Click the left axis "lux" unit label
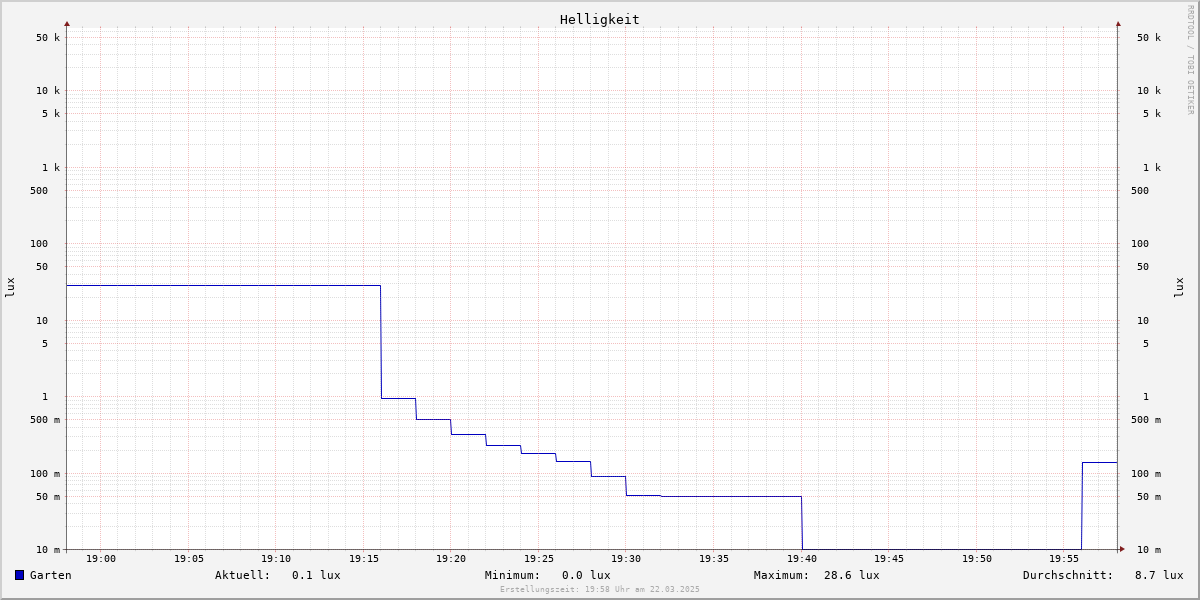This screenshot has width=1200, height=600. pos(10,287)
